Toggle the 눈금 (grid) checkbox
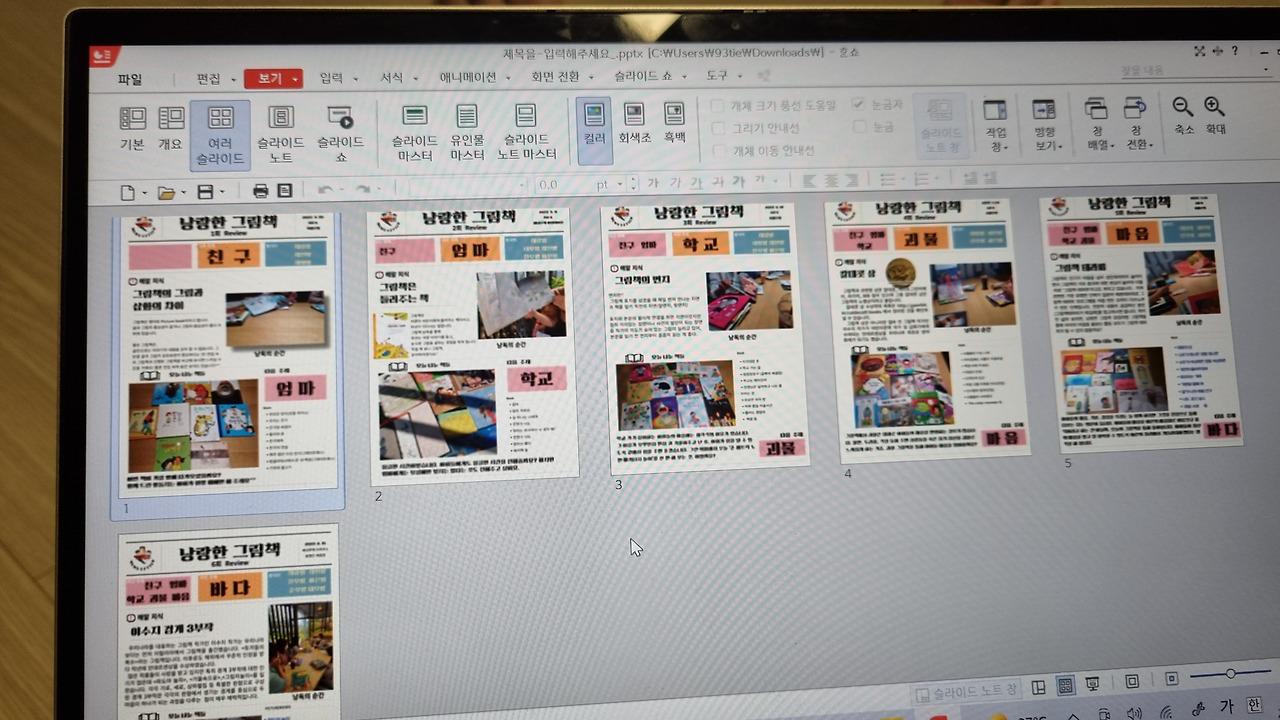 859,127
